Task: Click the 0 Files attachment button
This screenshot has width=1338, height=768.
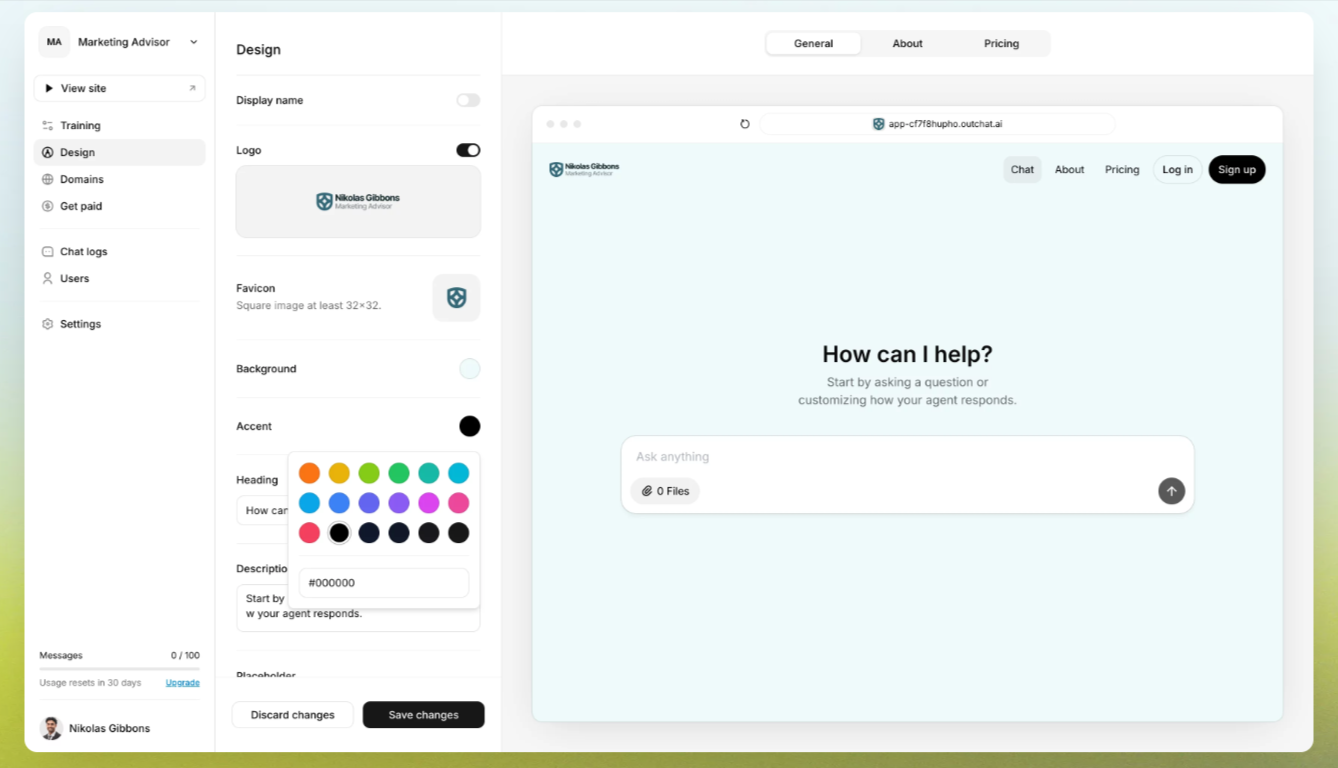Action: click(x=665, y=491)
